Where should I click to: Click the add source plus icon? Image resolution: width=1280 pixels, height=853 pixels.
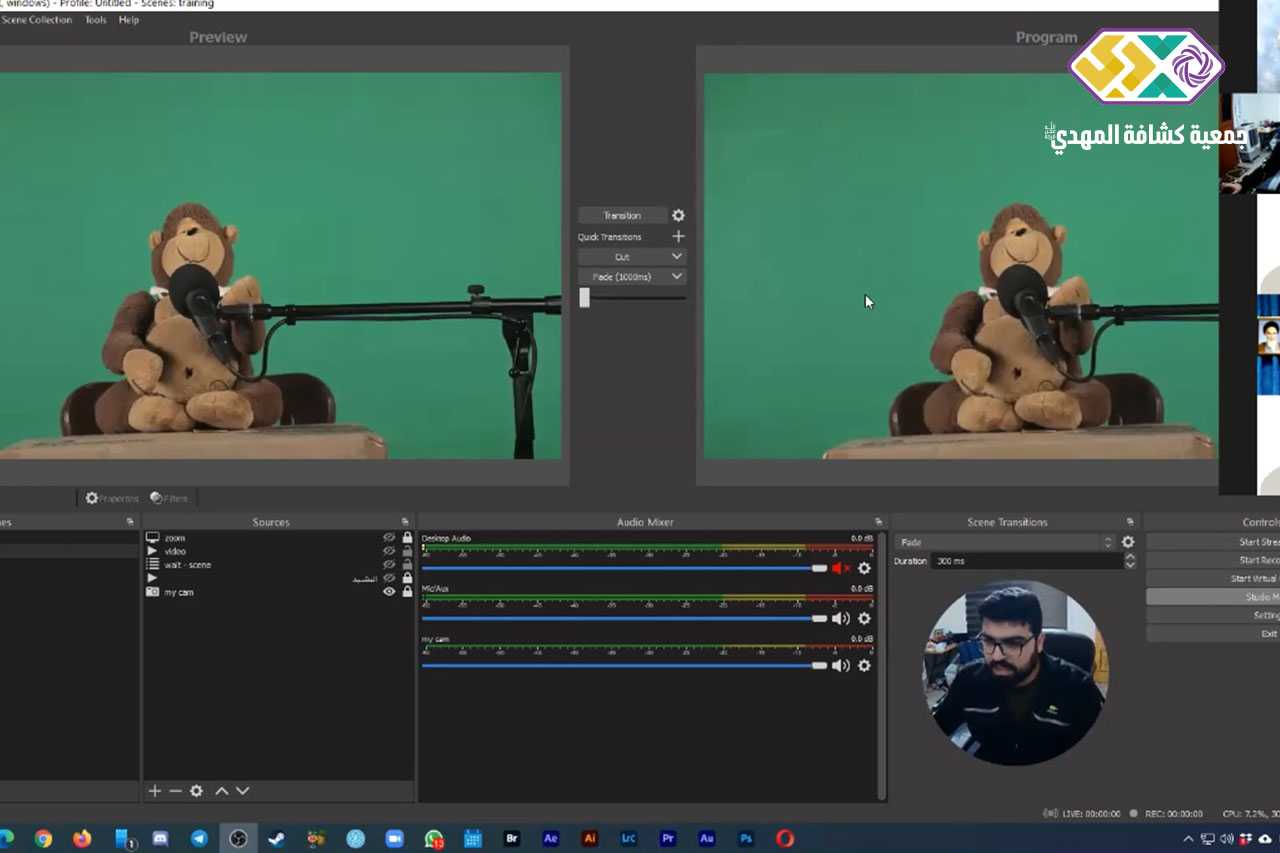(x=155, y=791)
